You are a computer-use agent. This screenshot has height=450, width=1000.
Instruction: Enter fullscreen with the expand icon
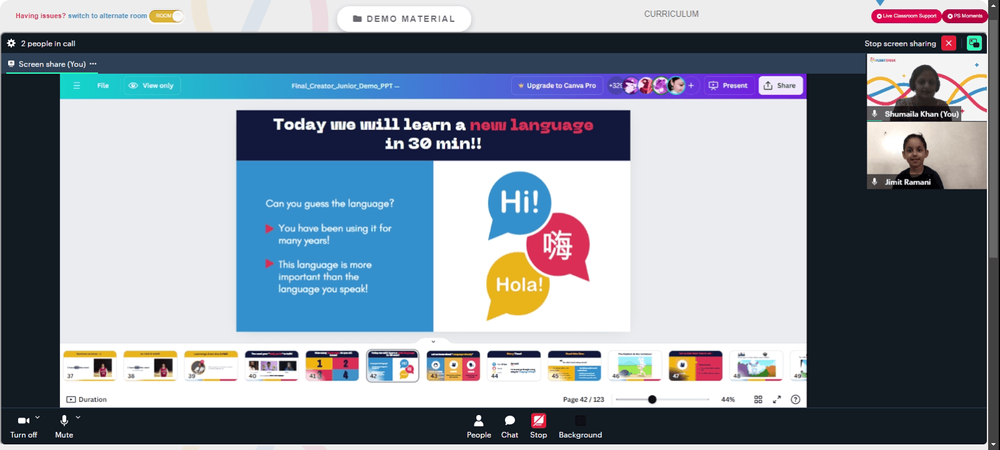click(777, 400)
